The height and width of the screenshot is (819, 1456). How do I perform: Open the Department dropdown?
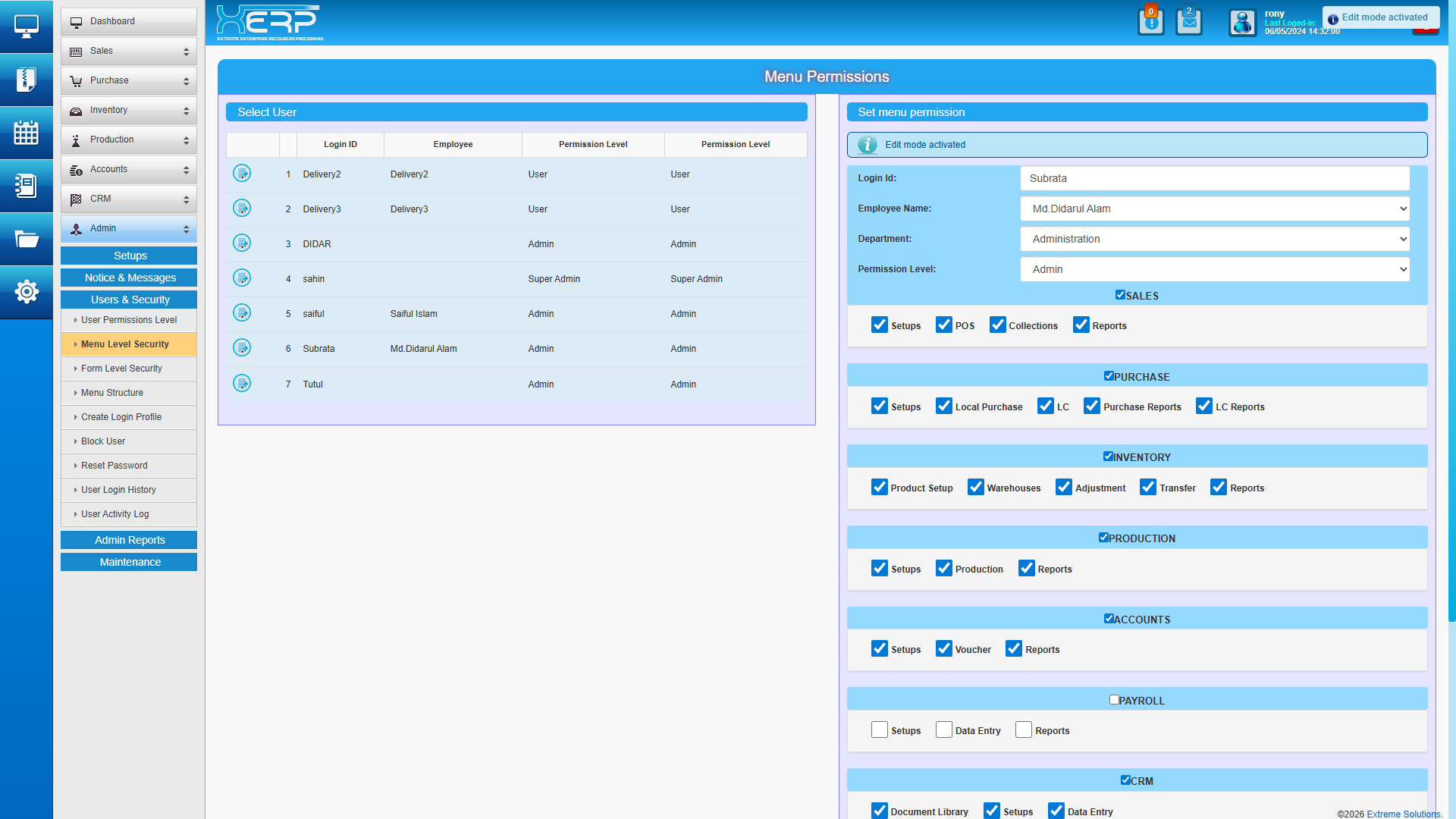(x=1214, y=239)
